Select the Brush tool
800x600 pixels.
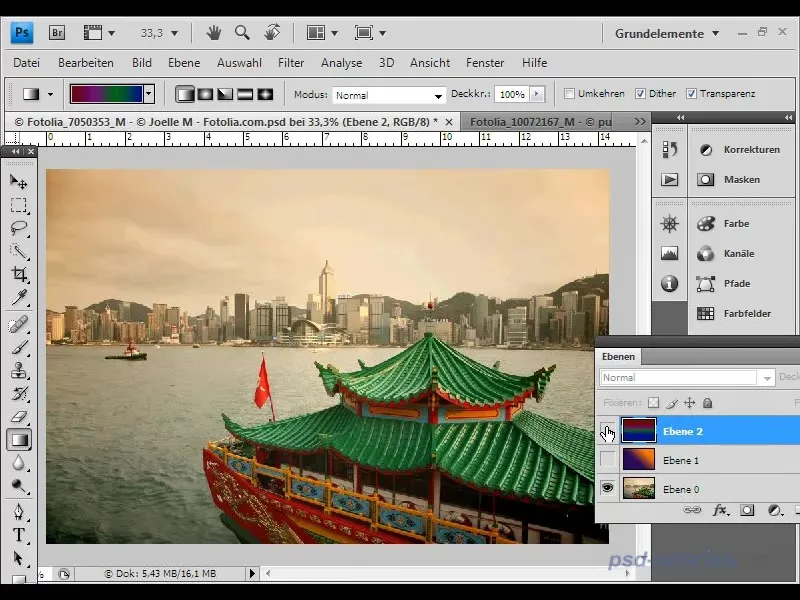pos(18,347)
